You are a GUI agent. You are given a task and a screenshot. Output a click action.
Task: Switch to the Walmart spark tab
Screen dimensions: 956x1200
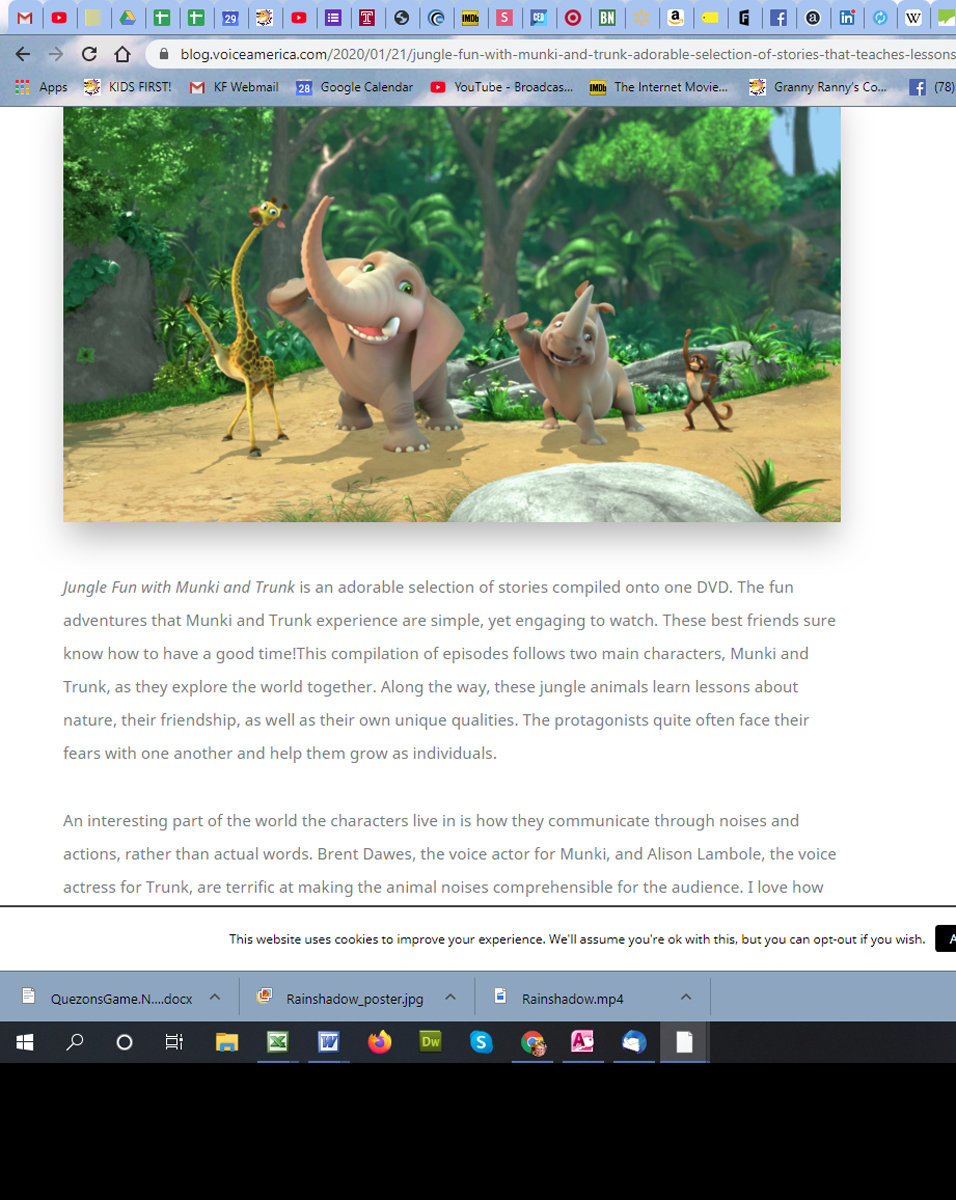coord(641,17)
